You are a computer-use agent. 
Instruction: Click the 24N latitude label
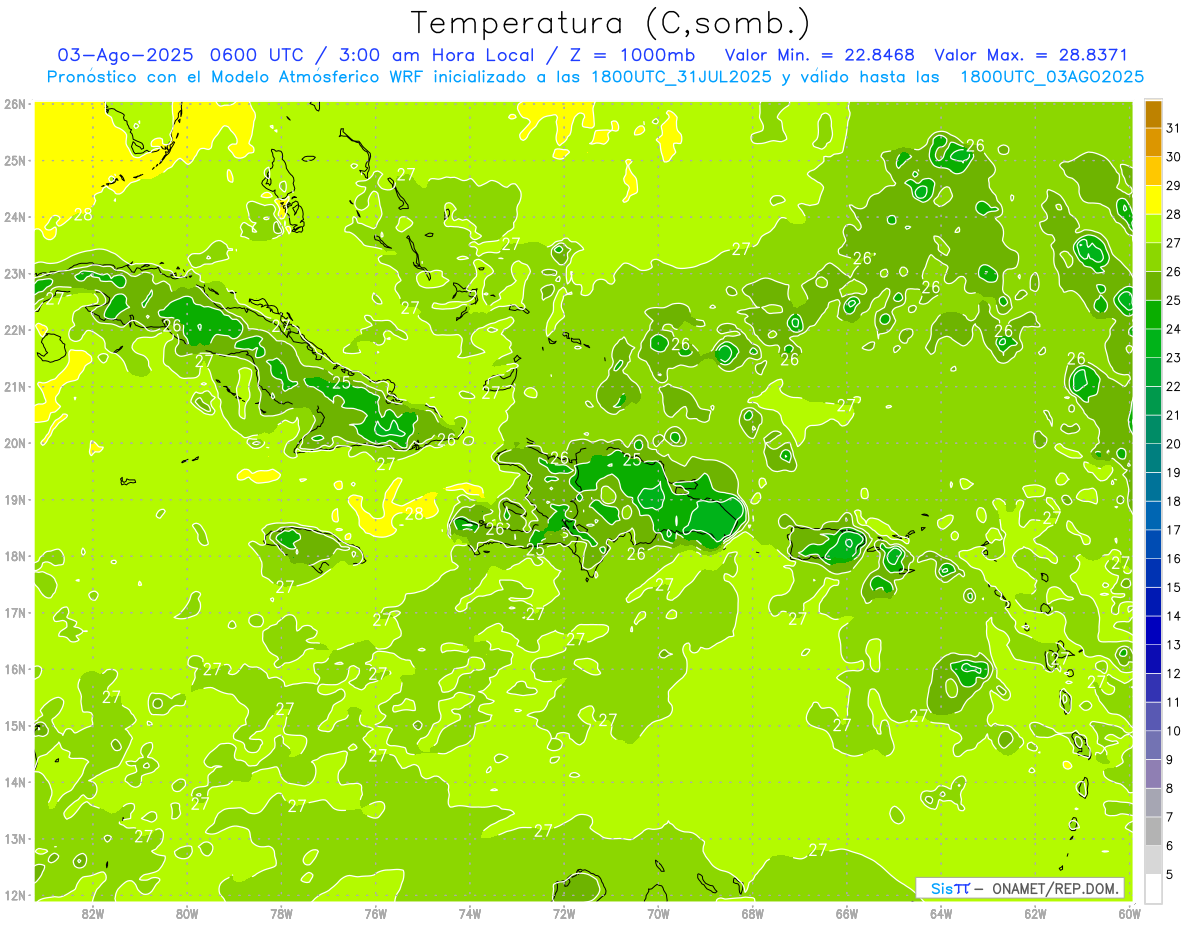click(15, 217)
